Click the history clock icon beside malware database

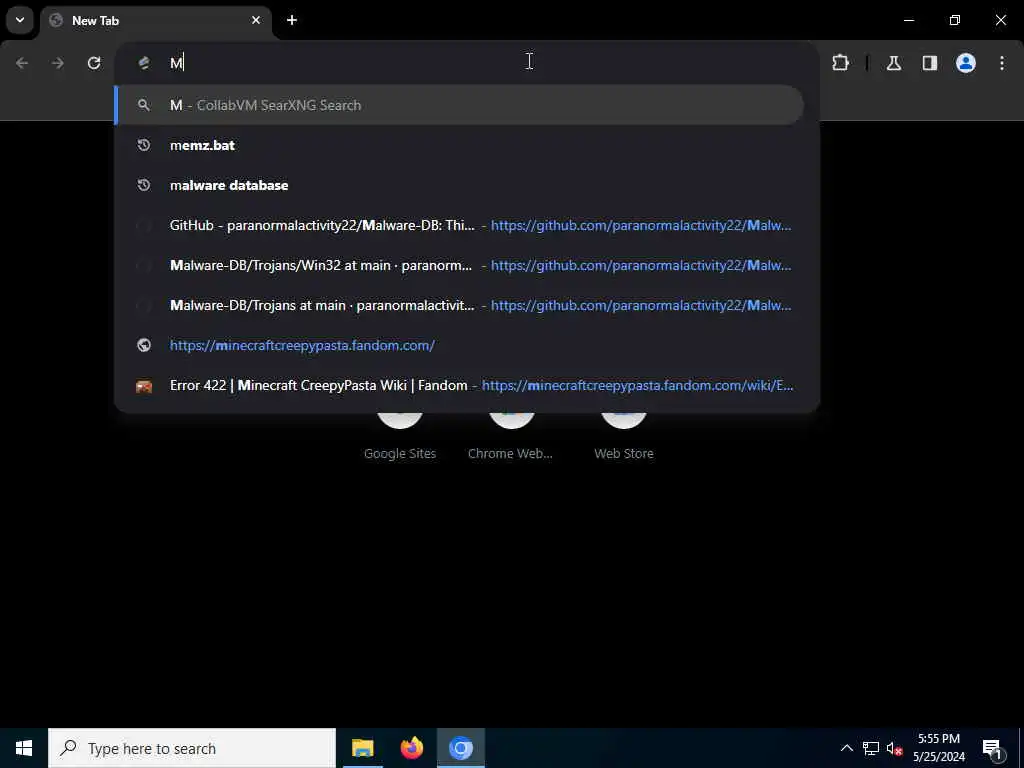click(144, 185)
